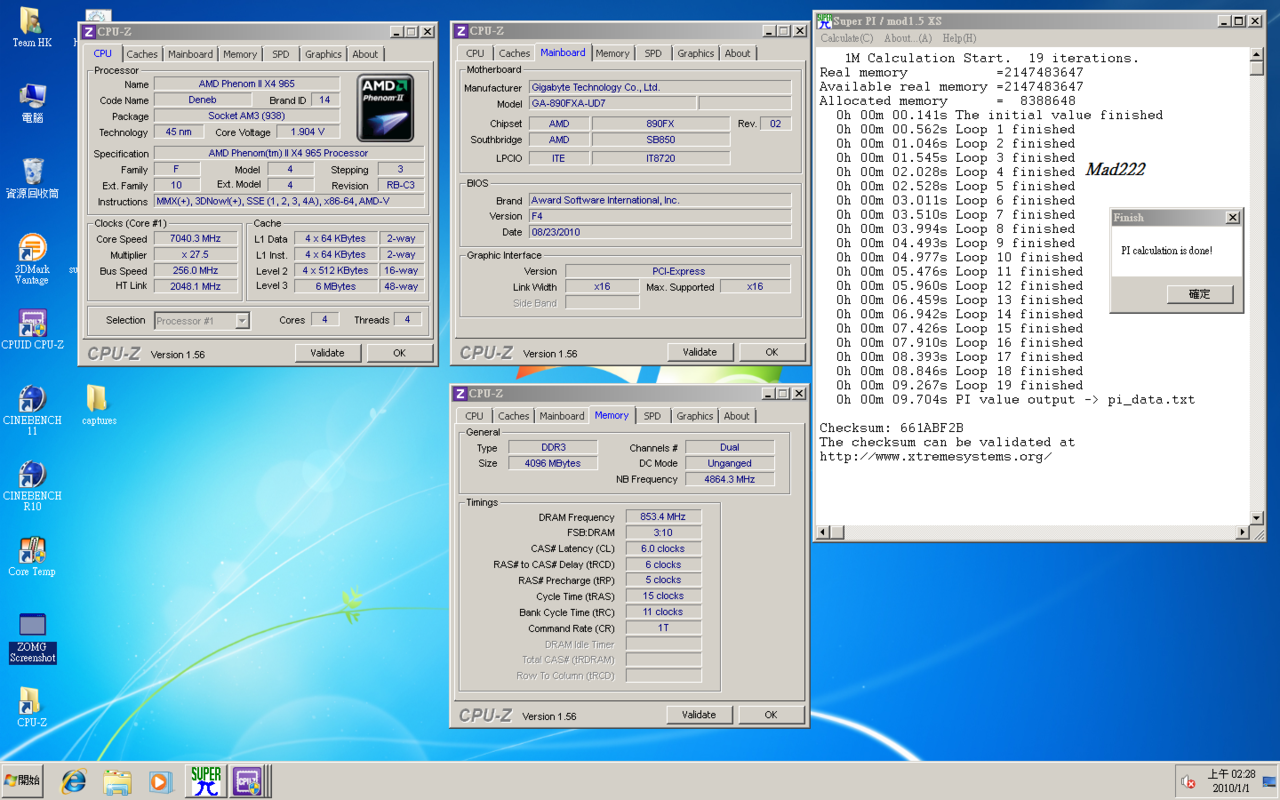Open the network tray icon

[x=1270, y=781]
